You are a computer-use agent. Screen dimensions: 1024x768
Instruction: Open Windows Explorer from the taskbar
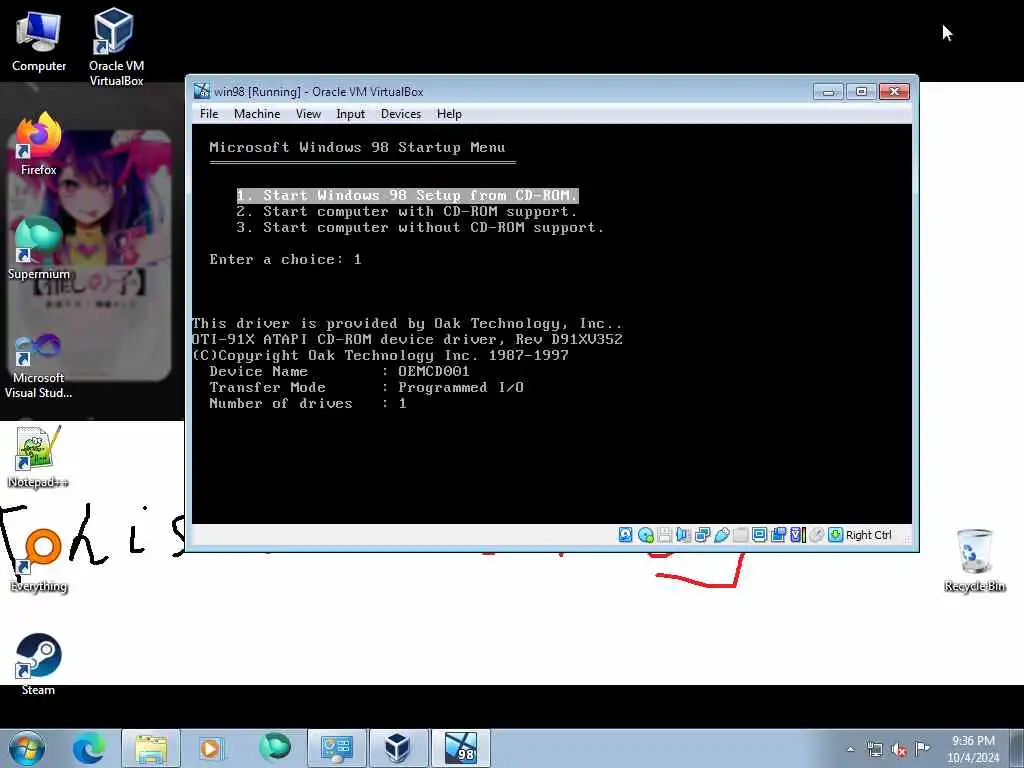tap(151, 748)
